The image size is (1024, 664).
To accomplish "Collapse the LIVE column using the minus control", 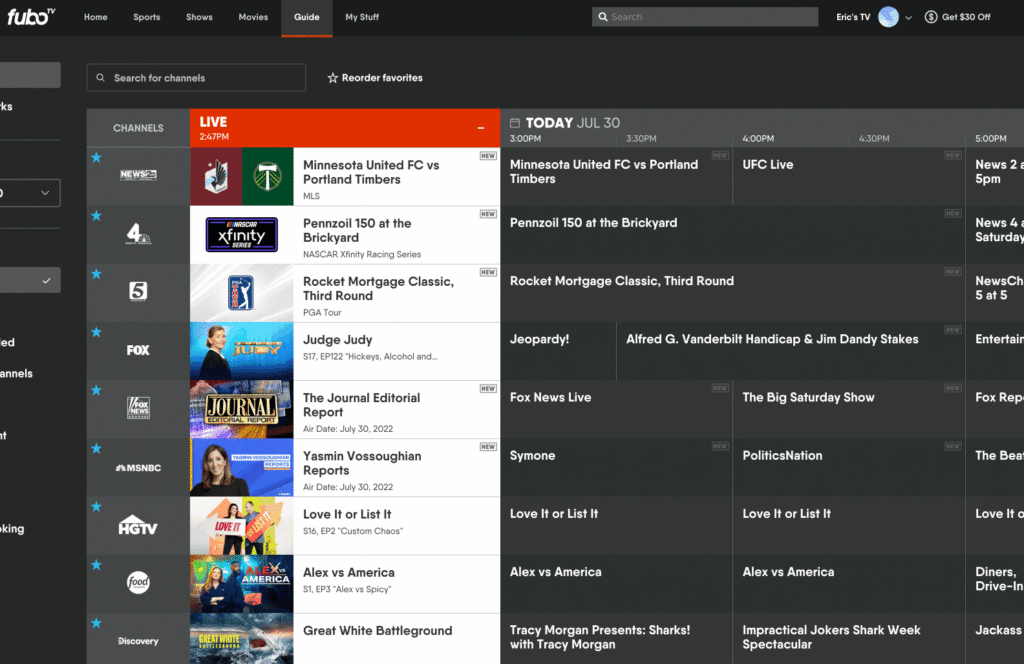I will tap(481, 128).
